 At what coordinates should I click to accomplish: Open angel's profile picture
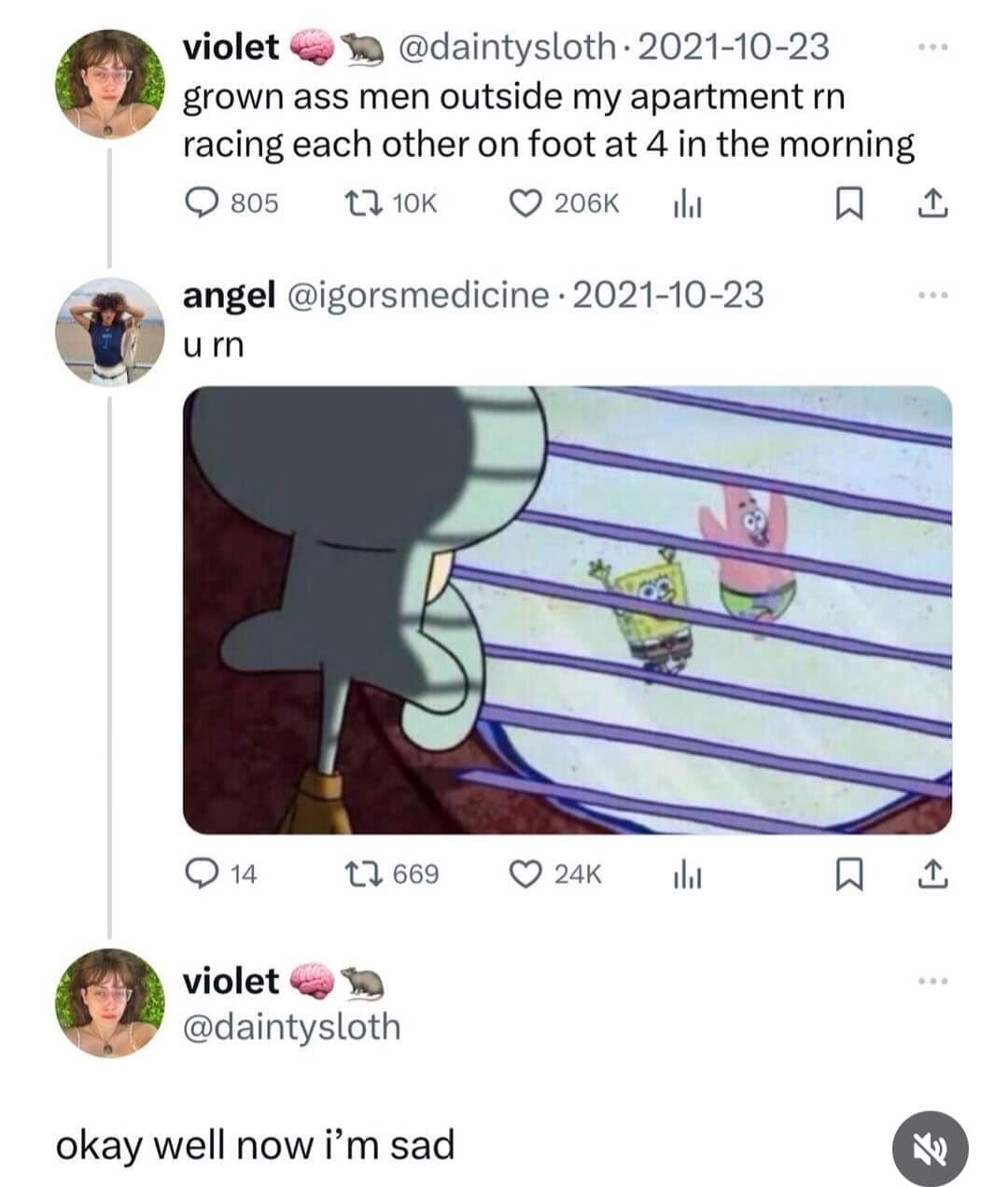pyautogui.click(x=110, y=331)
